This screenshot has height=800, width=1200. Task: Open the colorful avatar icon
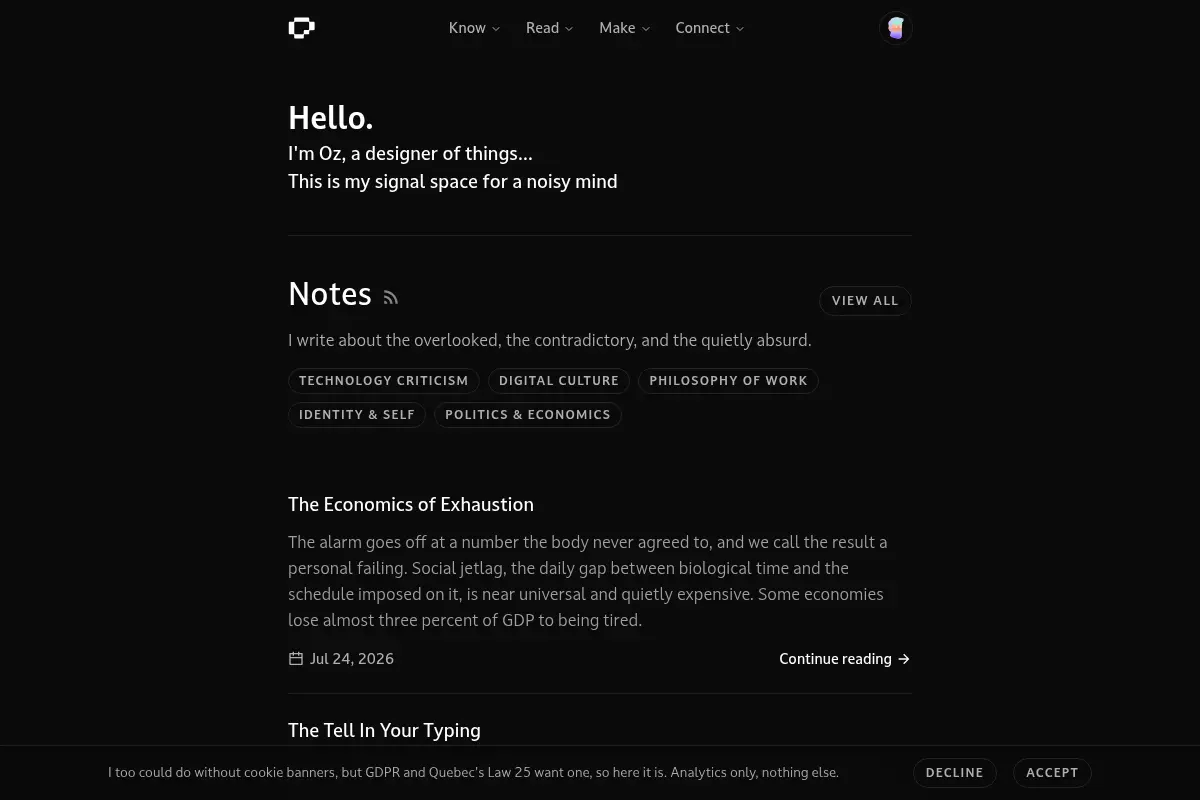pos(895,28)
